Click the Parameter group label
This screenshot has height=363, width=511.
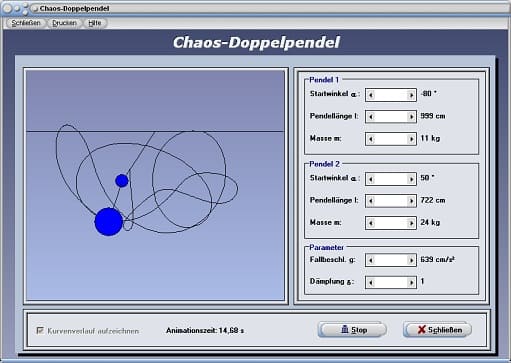326,247
